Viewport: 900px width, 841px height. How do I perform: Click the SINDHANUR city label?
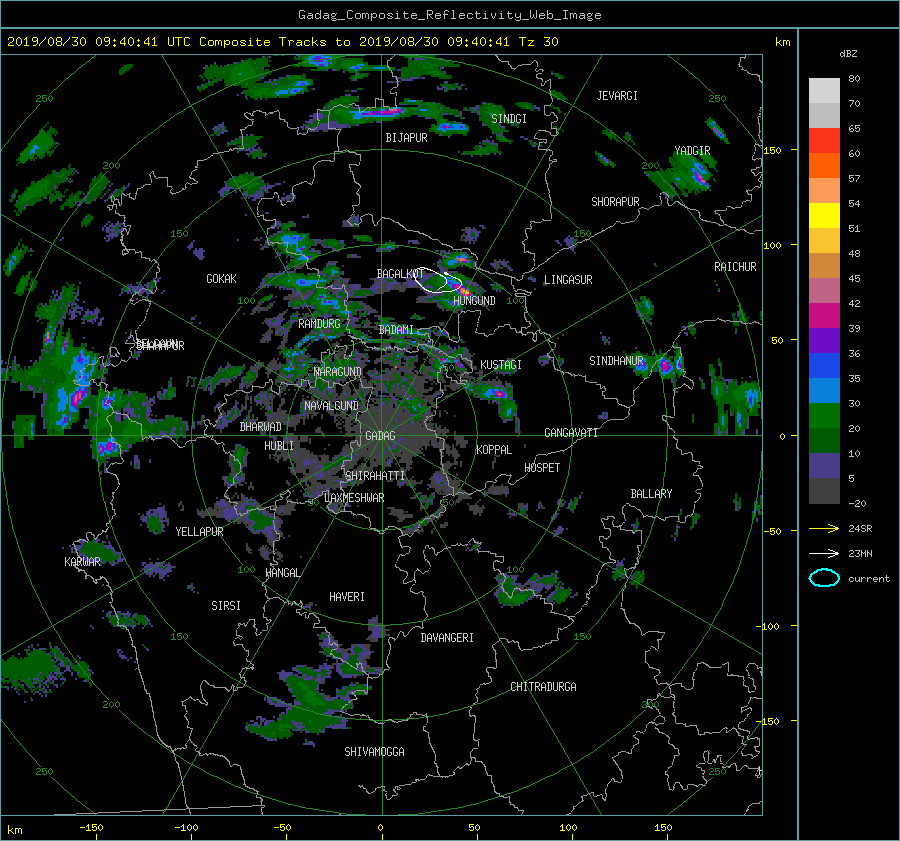point(616,361)
